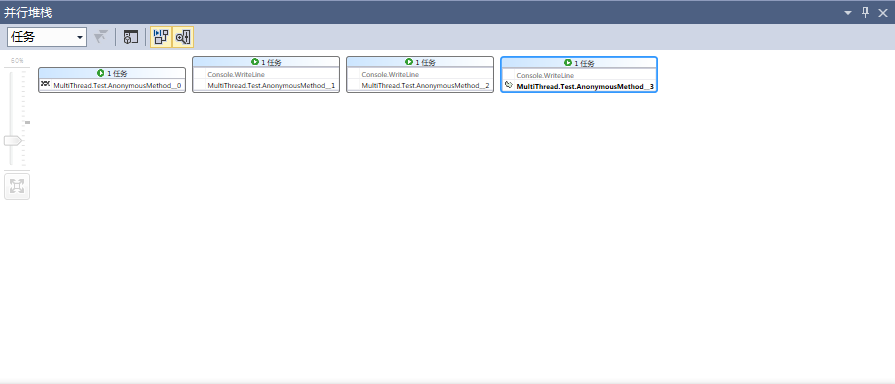The image size is (895, 384).
Task: Select MultiThread.Test.AnonymousMethod__2 frame
Action: (425, 86)
